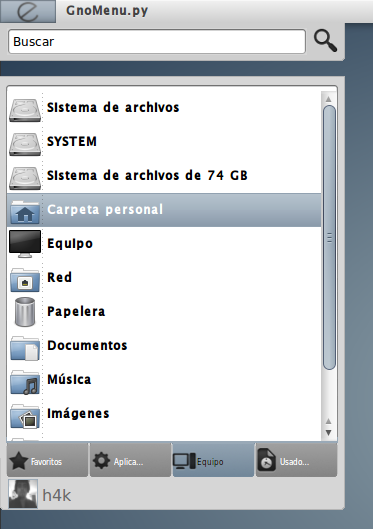Click the pictures folder icon for Imágenes
The height and width of the screenshot is (529, 373).
coord(25,416)
